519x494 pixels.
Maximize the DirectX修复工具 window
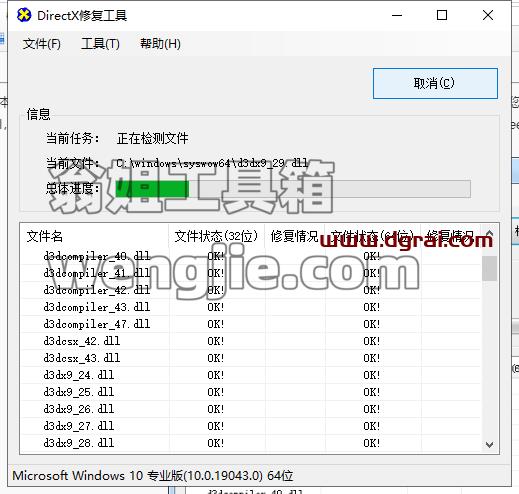pos(442,15)
